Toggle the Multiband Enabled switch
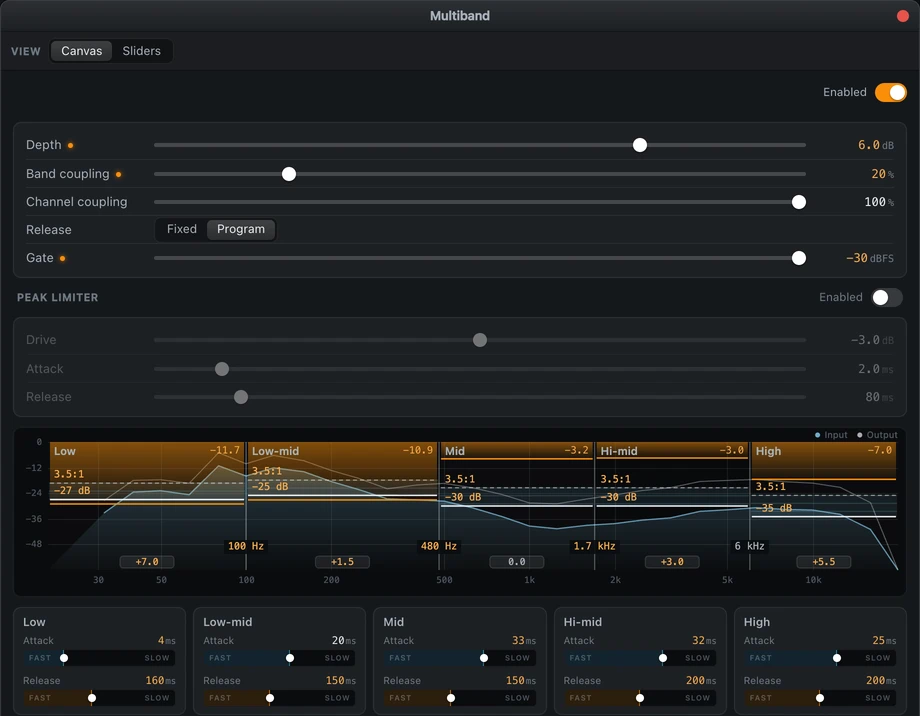The width and height of the screenshot is (920, 716). [890, 92]
